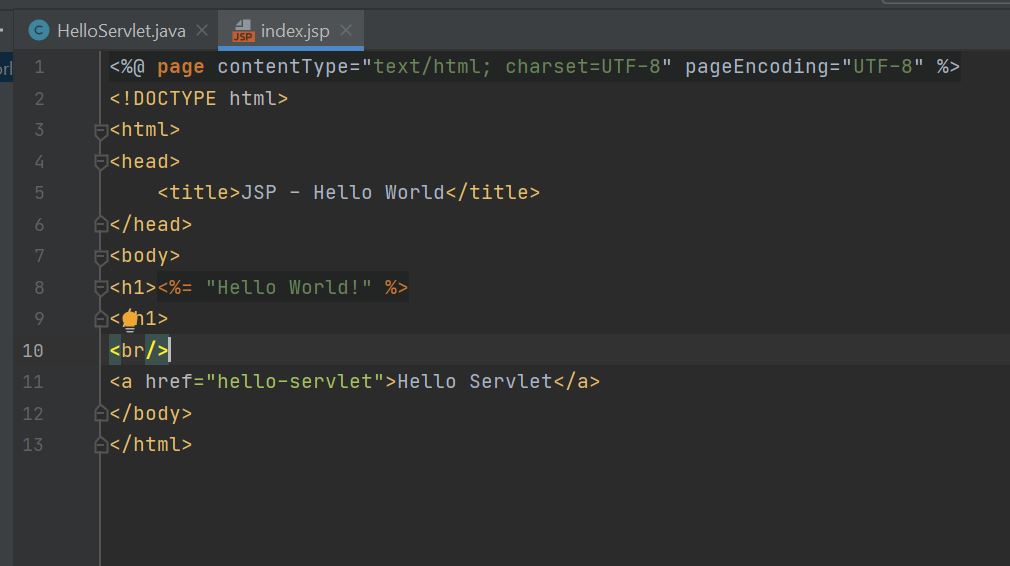Click the JSP file icon on index.jsp tab
The width and height of the screenshot is (1010, 566).
(243, 31)
